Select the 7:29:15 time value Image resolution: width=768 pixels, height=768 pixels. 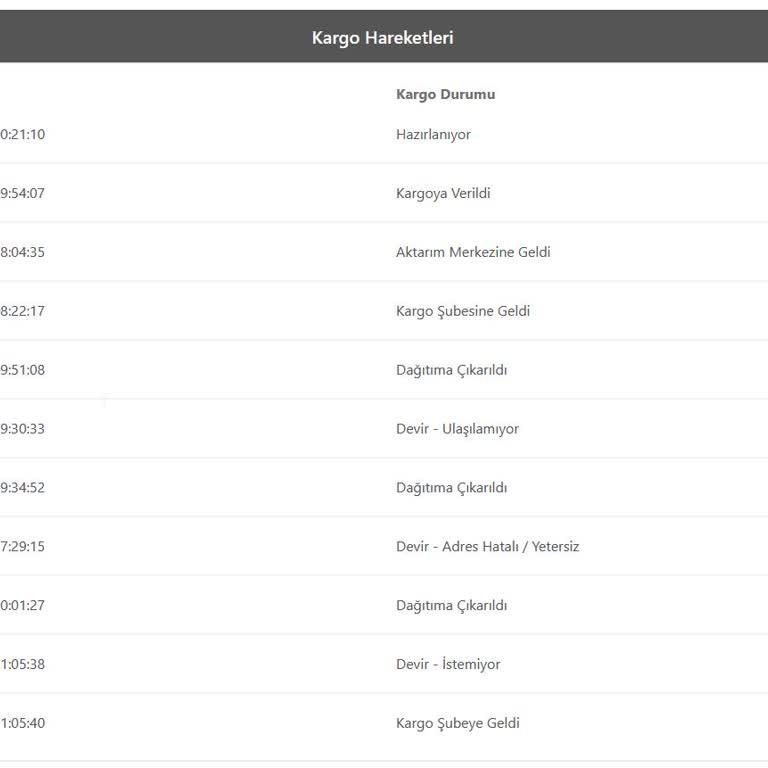click(x=23, y=547)
